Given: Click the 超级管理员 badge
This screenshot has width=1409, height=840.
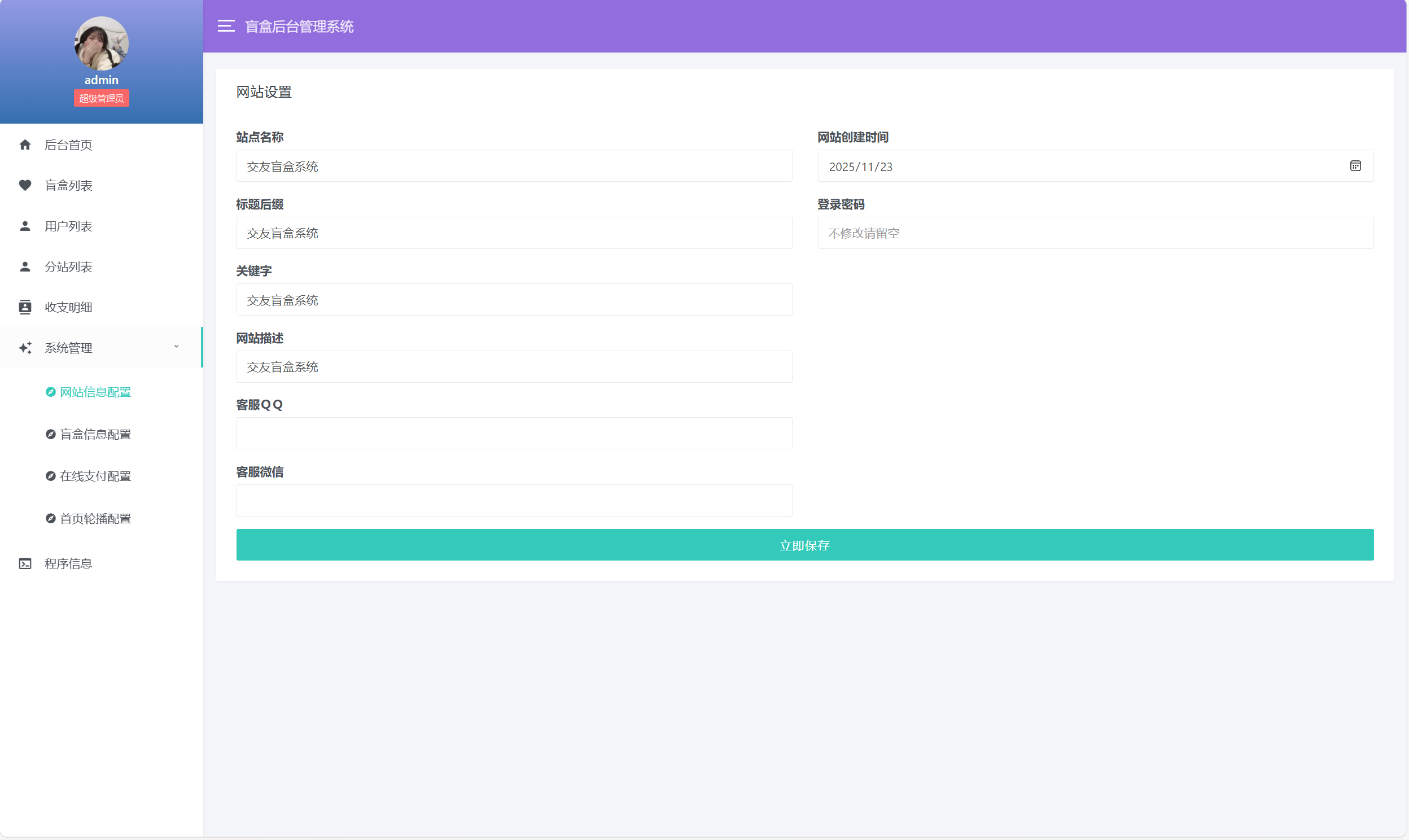Looking at the screenshot, I should point(101,98).
